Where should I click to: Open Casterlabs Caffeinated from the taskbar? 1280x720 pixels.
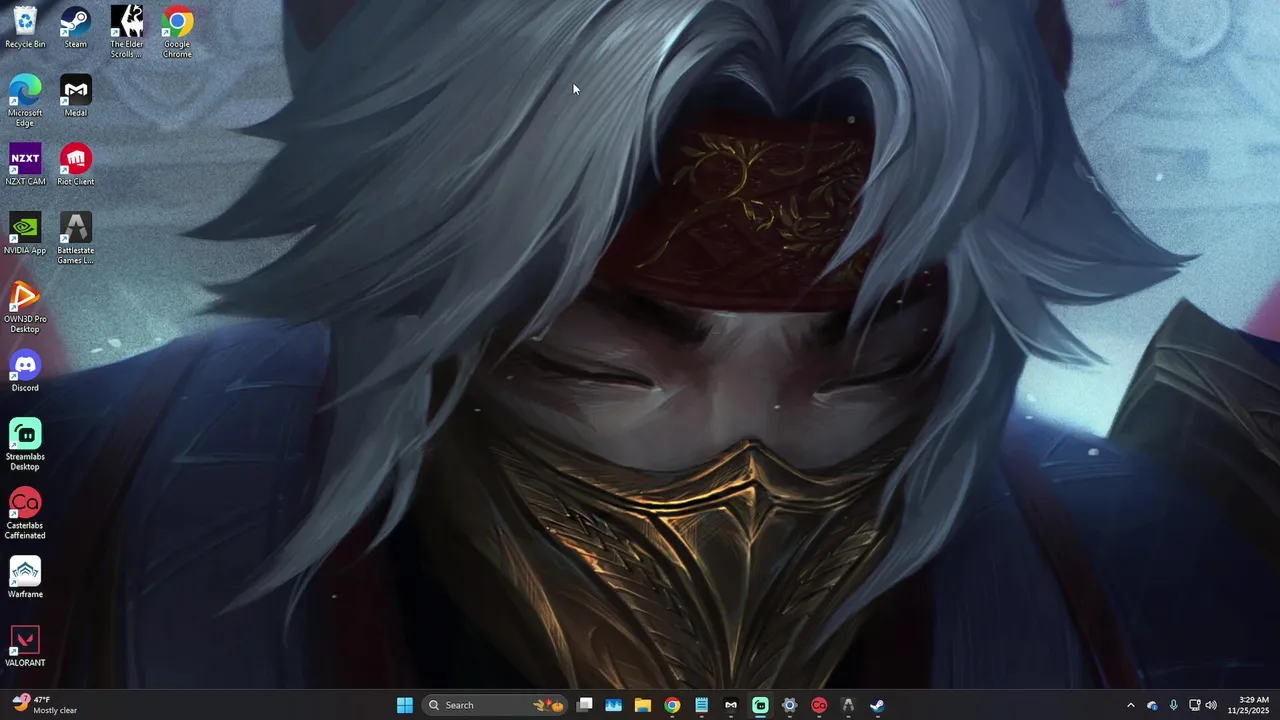click(x=819, y=705)
